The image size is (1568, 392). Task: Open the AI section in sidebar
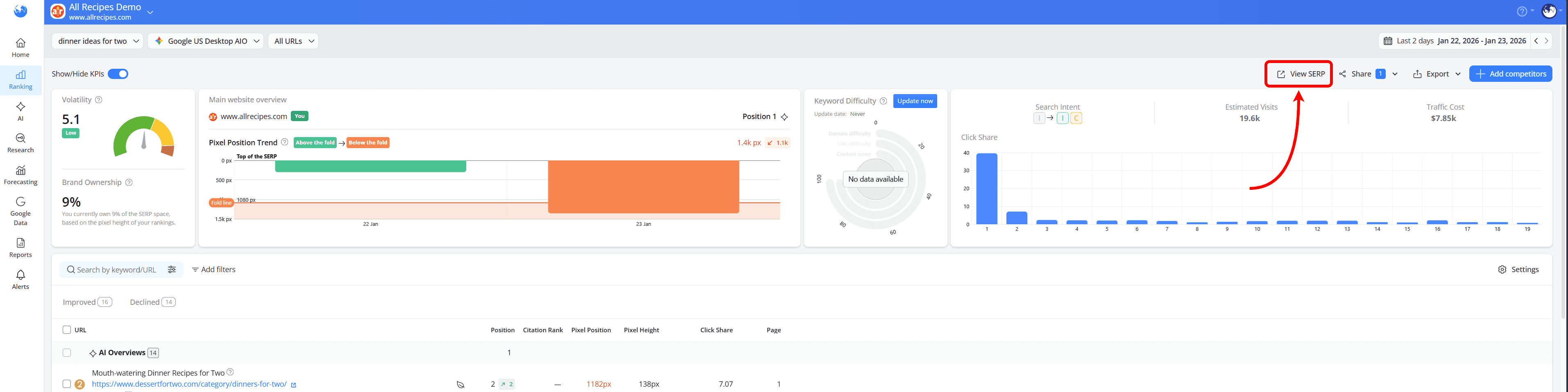(21, 112)
